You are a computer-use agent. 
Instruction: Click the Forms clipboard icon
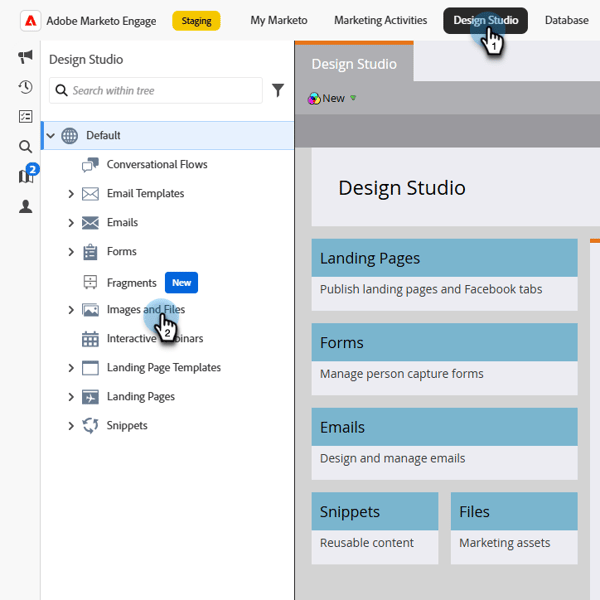point(90,252)
